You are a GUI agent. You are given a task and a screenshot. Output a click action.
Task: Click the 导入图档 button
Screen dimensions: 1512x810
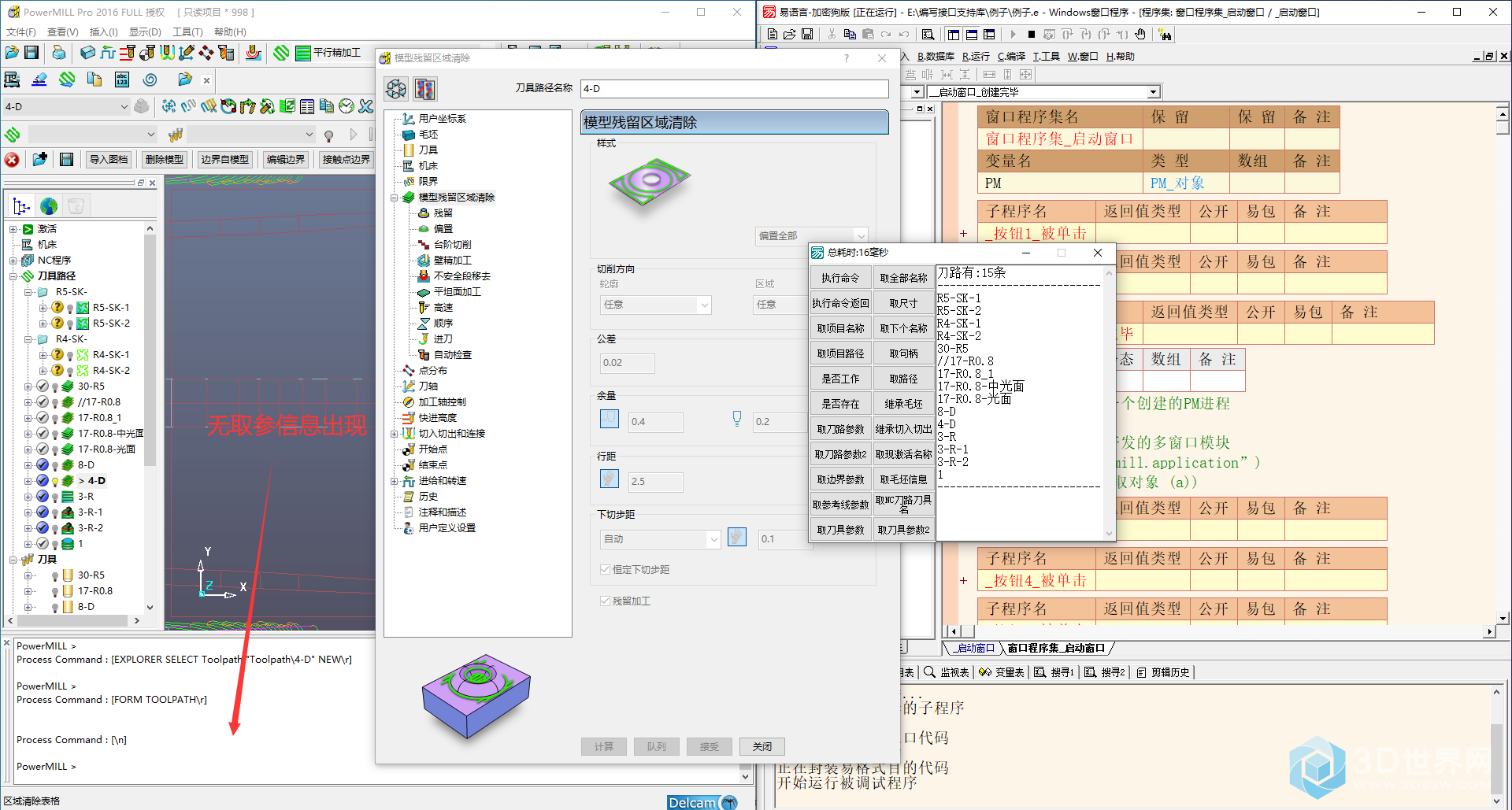[x=108, y=160]
